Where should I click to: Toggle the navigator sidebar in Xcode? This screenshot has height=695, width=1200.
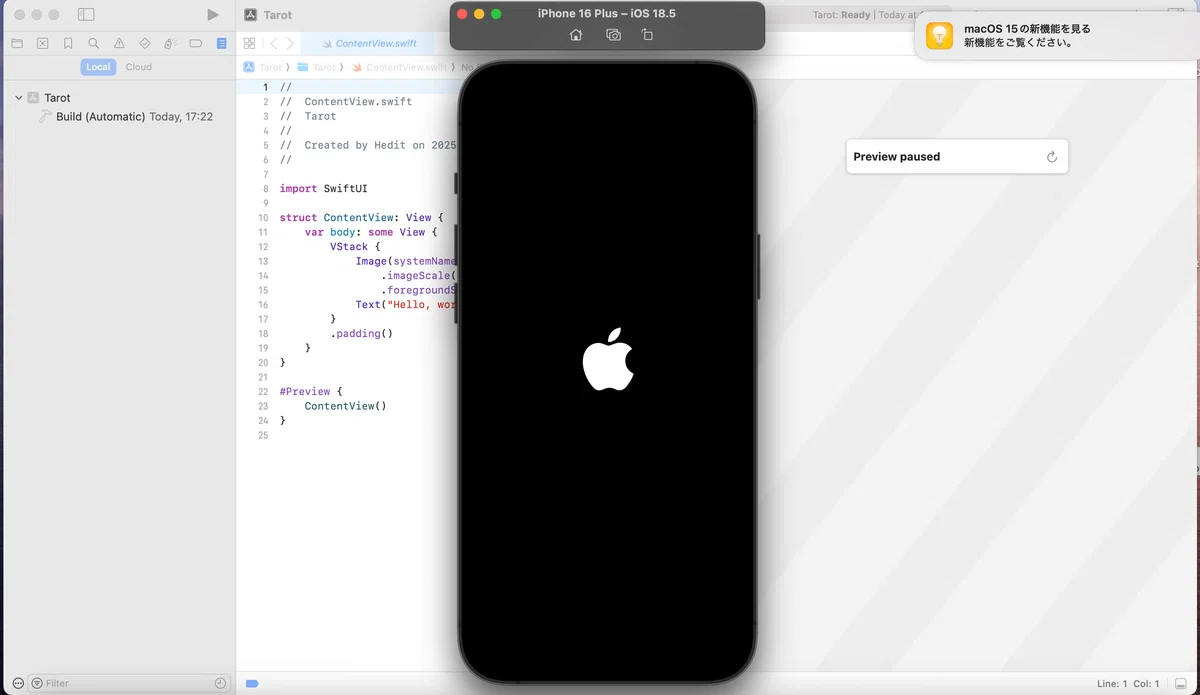point(86,15)
